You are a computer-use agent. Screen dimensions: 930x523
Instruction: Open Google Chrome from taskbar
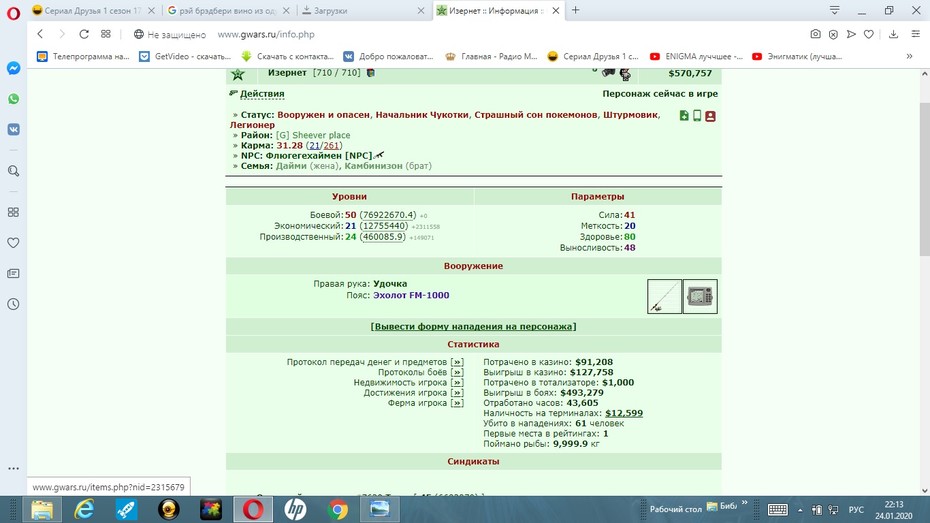tap(337, 509)
